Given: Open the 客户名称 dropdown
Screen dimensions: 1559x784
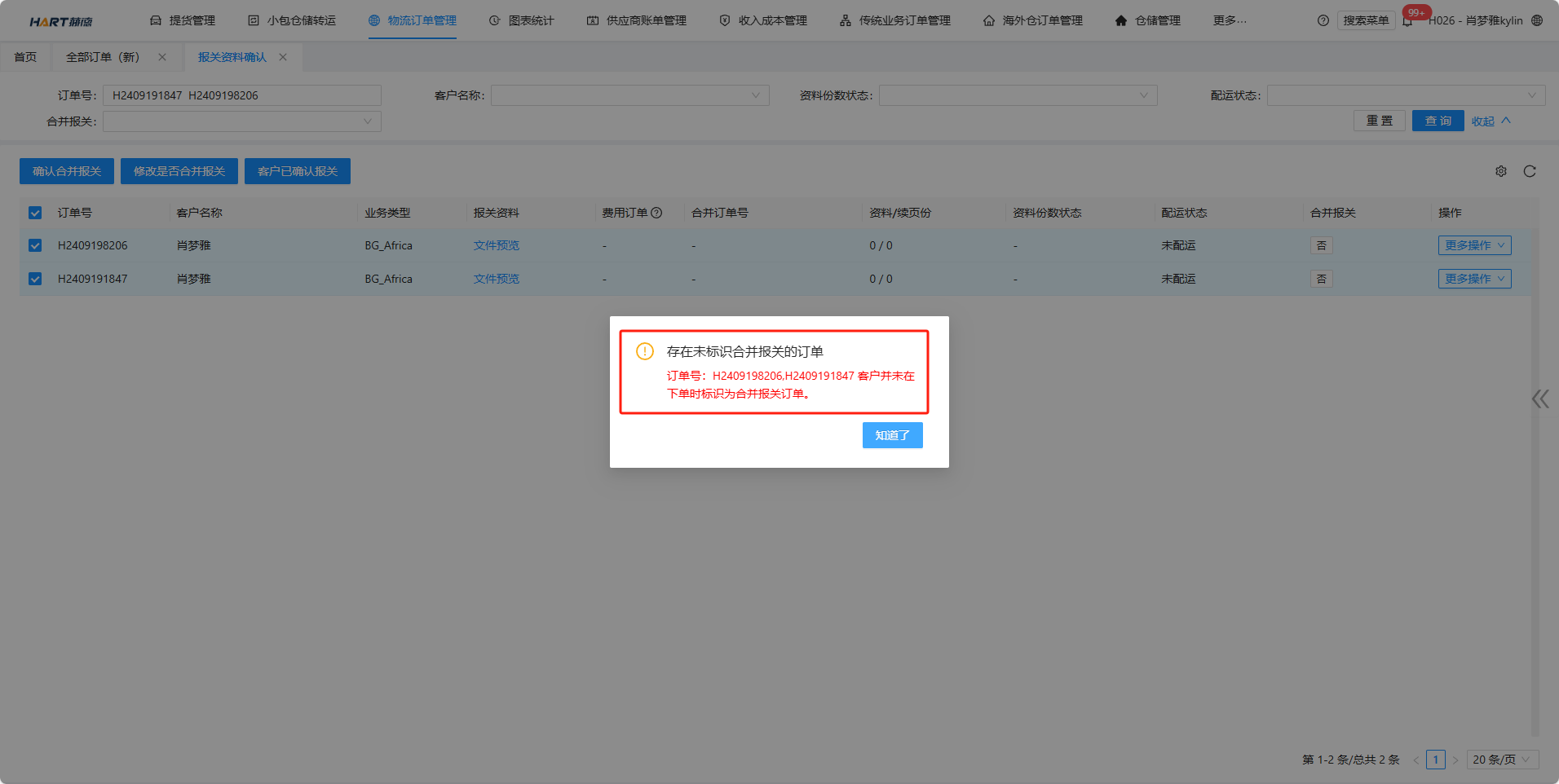Looking at the screenshot, I should (629, 95).
